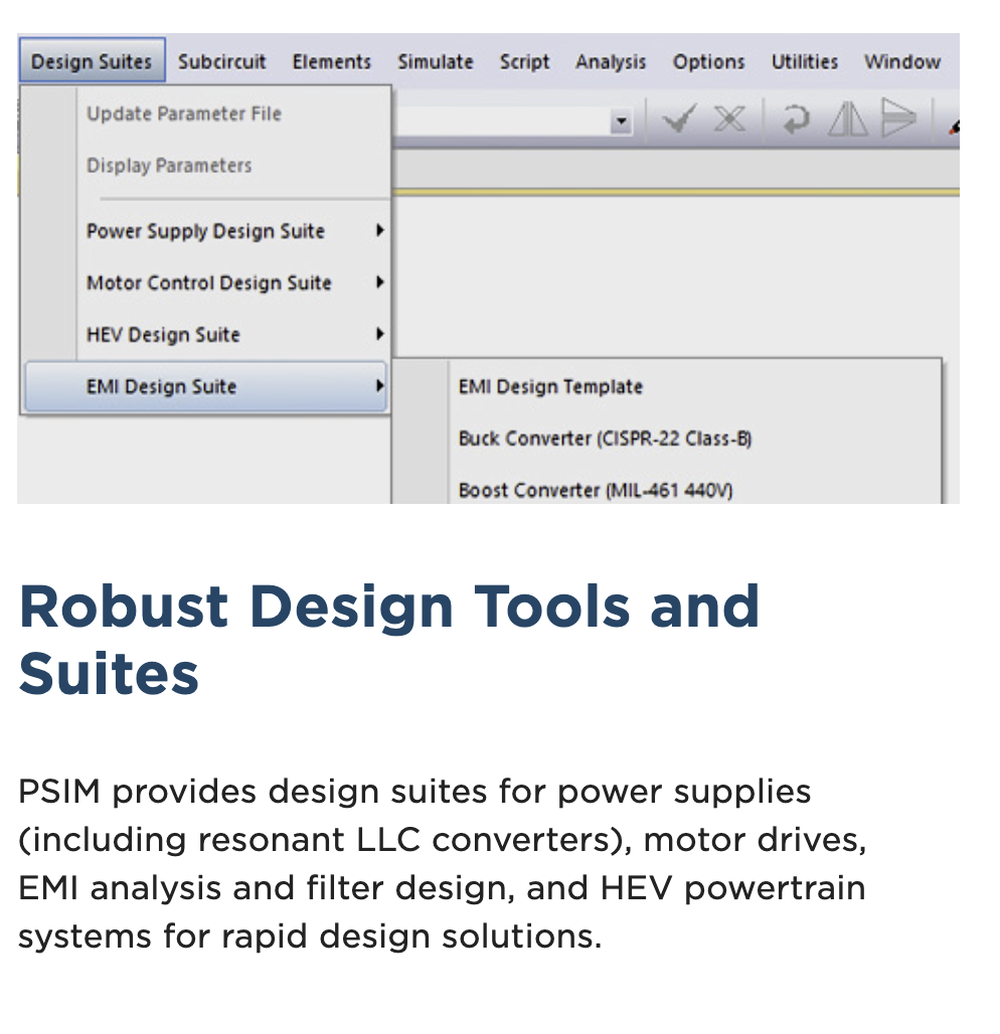Open the Design Suites menu
This screenshot has width=1000, height=1034.
92,61
